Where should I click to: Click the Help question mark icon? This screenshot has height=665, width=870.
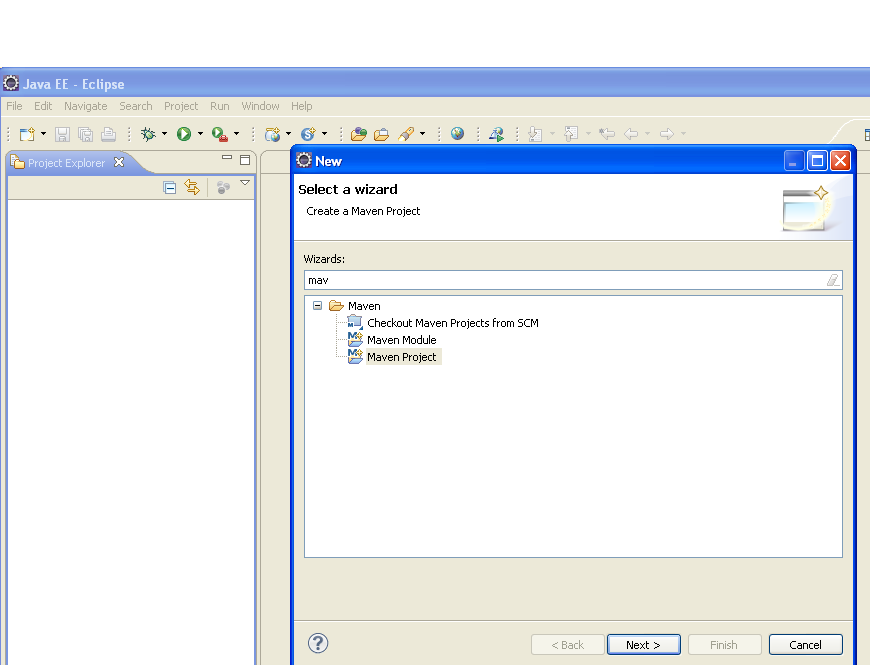pos(318,643)
